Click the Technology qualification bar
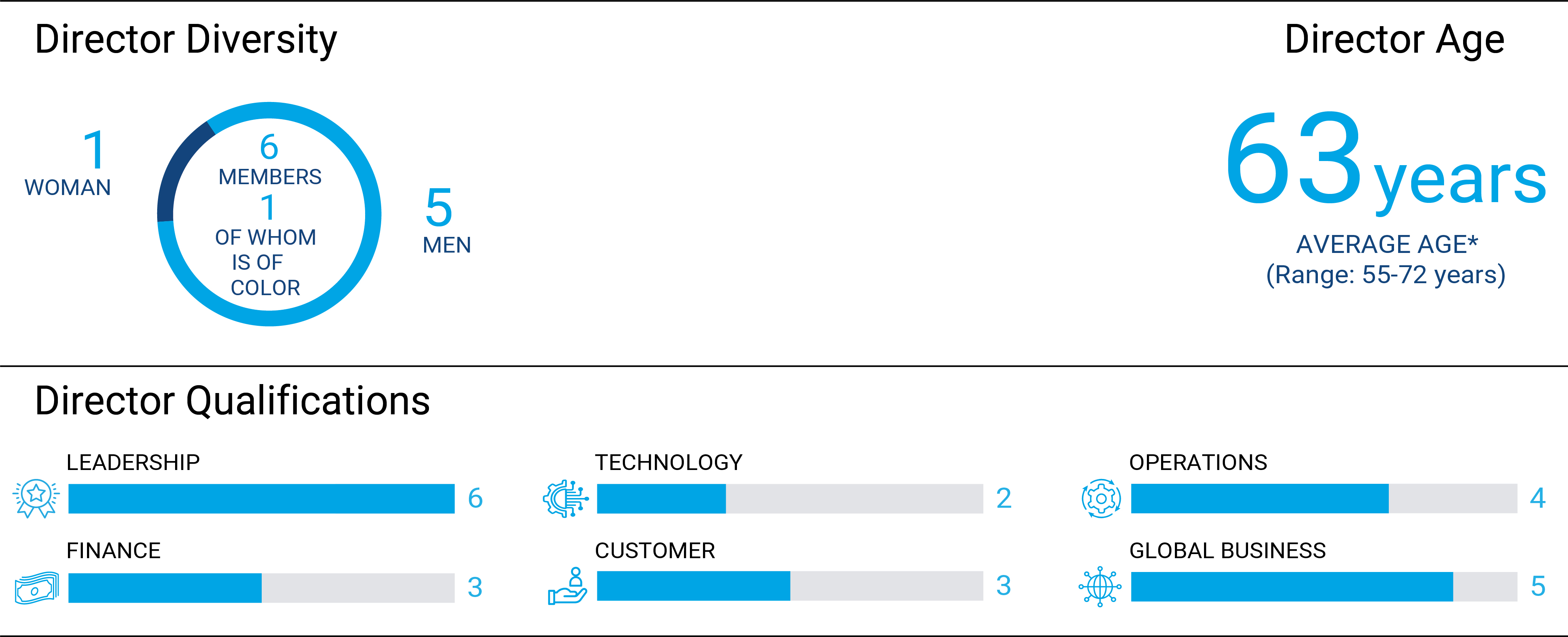 790,499
